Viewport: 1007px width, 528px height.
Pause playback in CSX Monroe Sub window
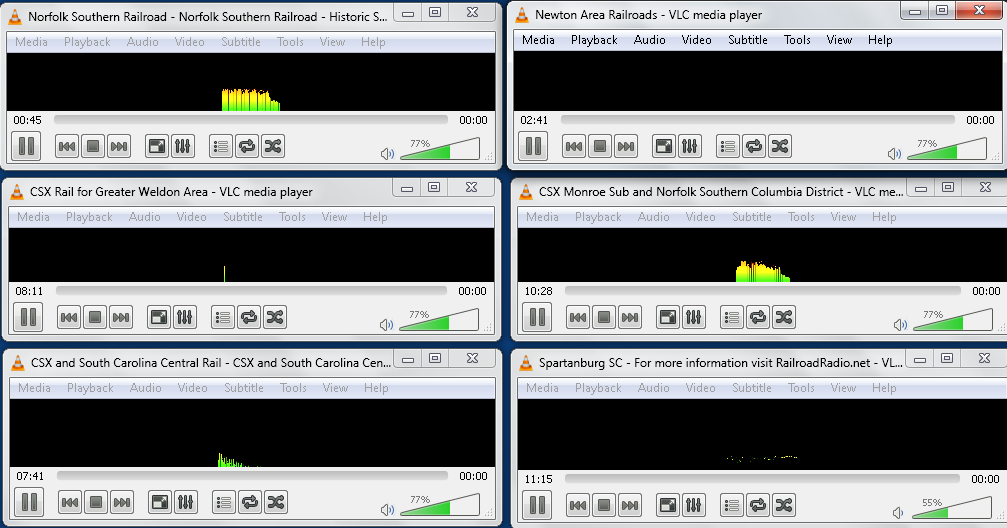tap(538, 317)
